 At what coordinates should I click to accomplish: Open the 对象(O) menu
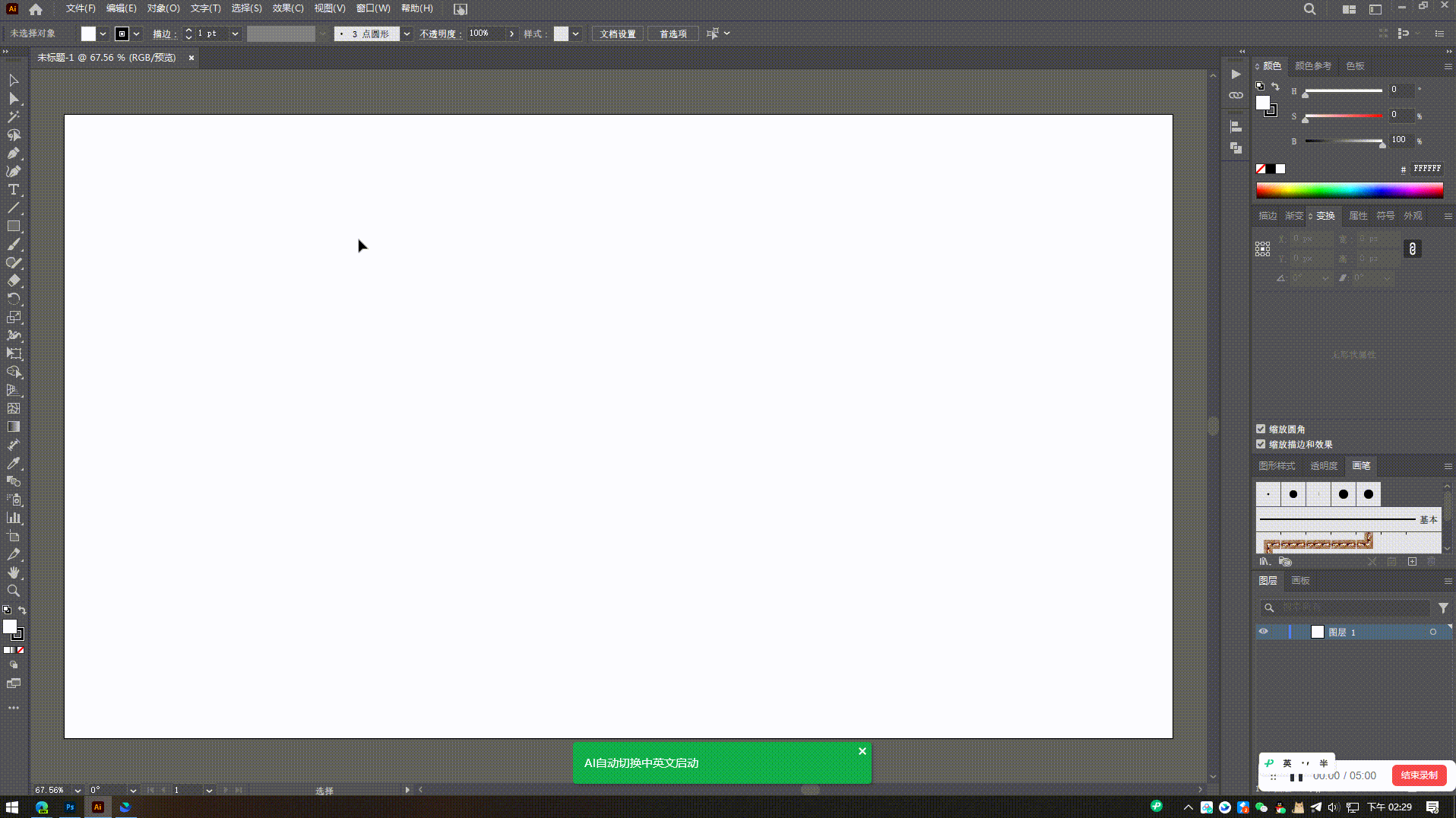tap(163, 8)
